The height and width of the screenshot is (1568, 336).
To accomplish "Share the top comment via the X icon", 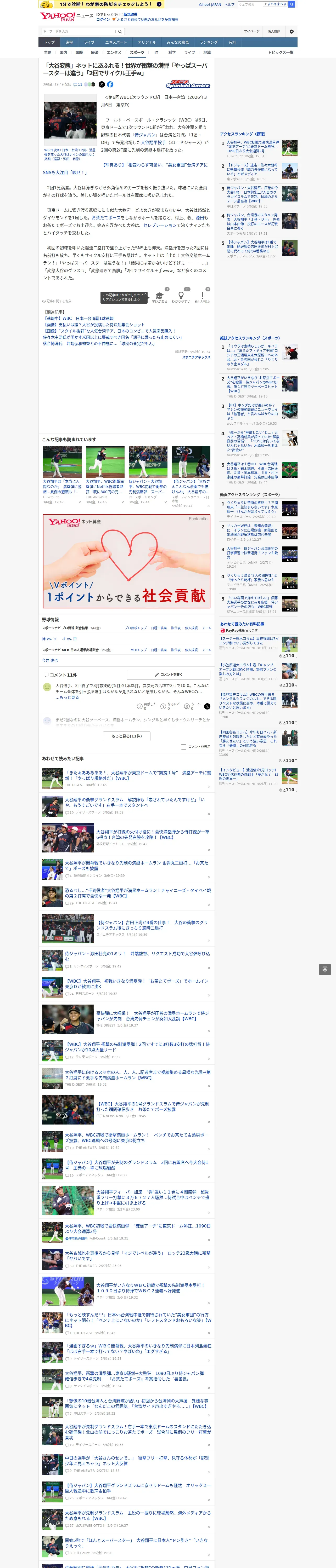I will click(207, 706).
